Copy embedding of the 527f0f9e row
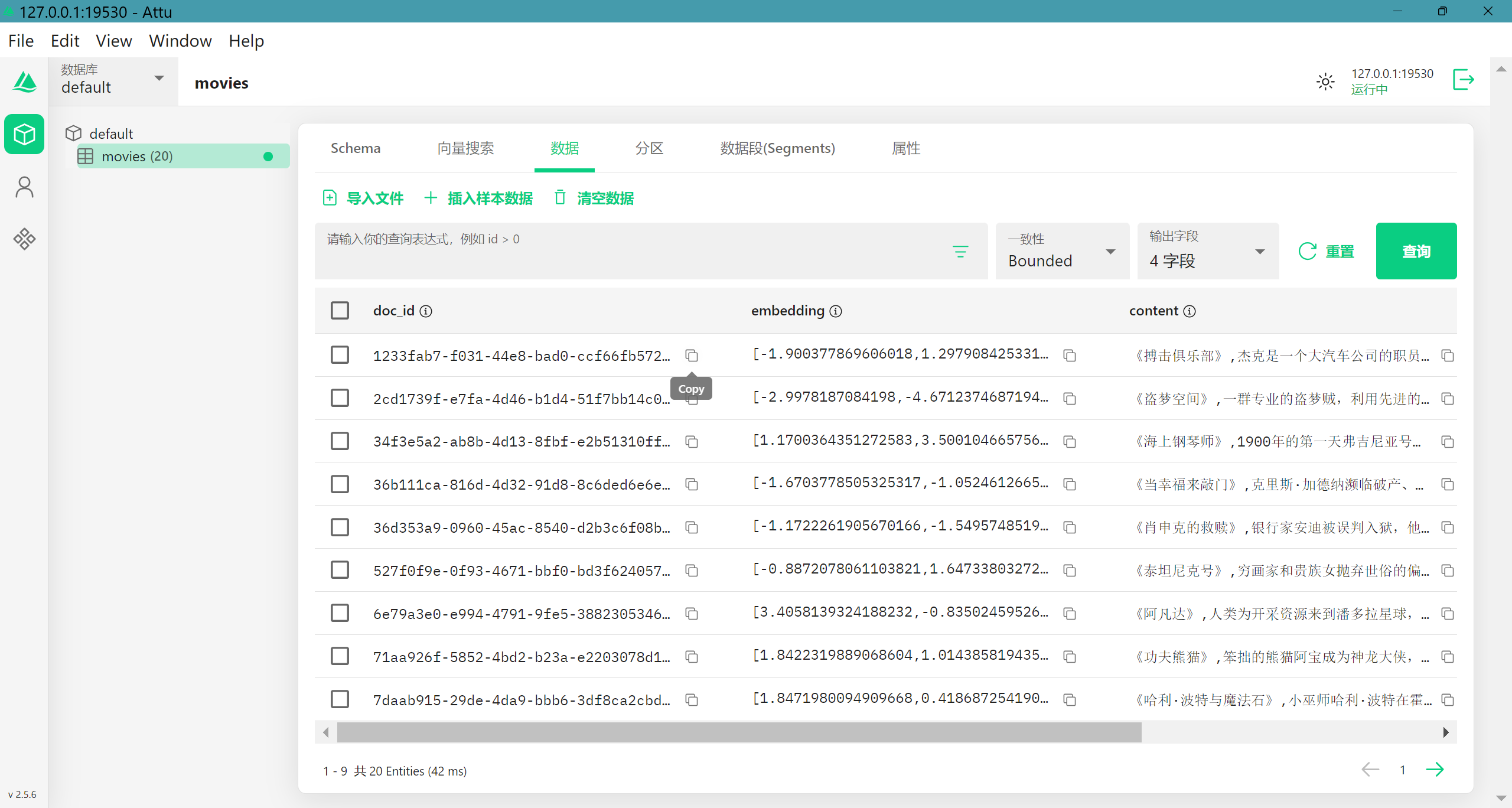1512x808 pixels. (x=1070, y=571)
